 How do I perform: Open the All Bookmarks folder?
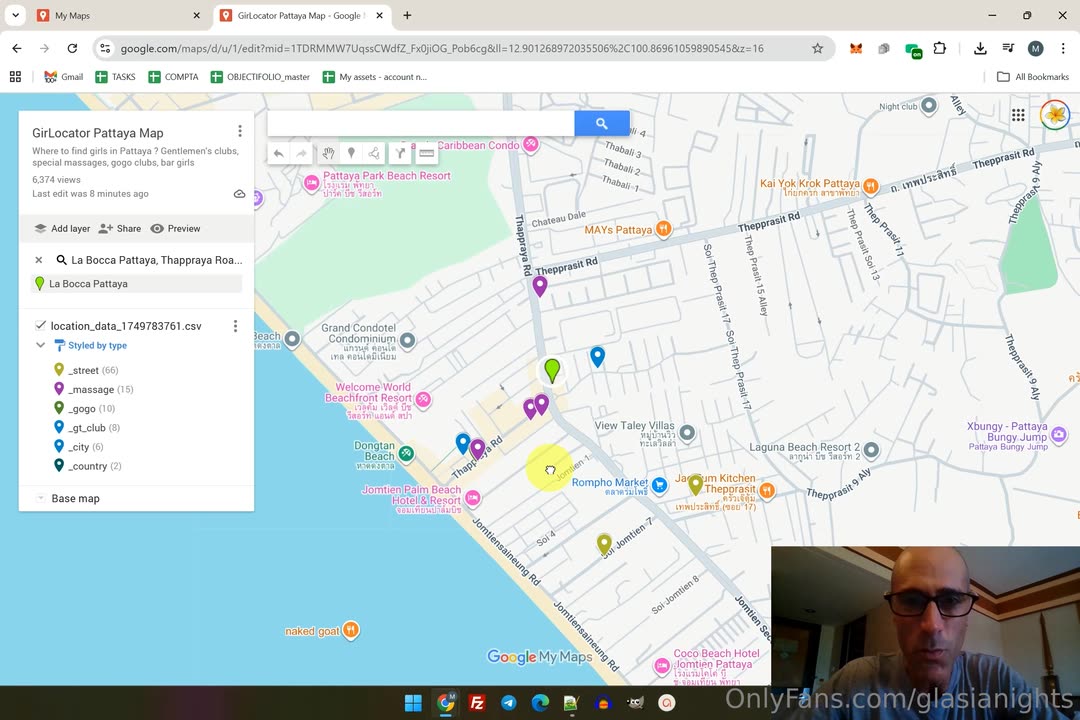tap(1033, 77)
